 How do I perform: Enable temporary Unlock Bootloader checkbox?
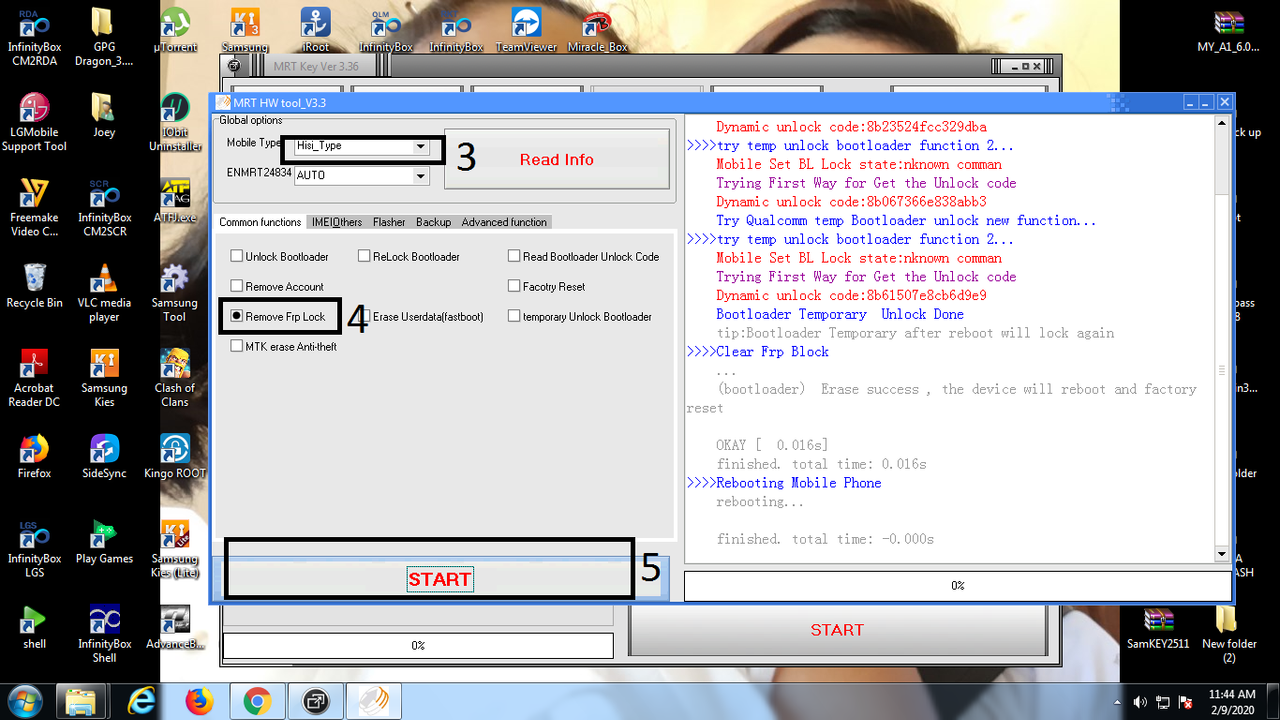coord(514,316)
